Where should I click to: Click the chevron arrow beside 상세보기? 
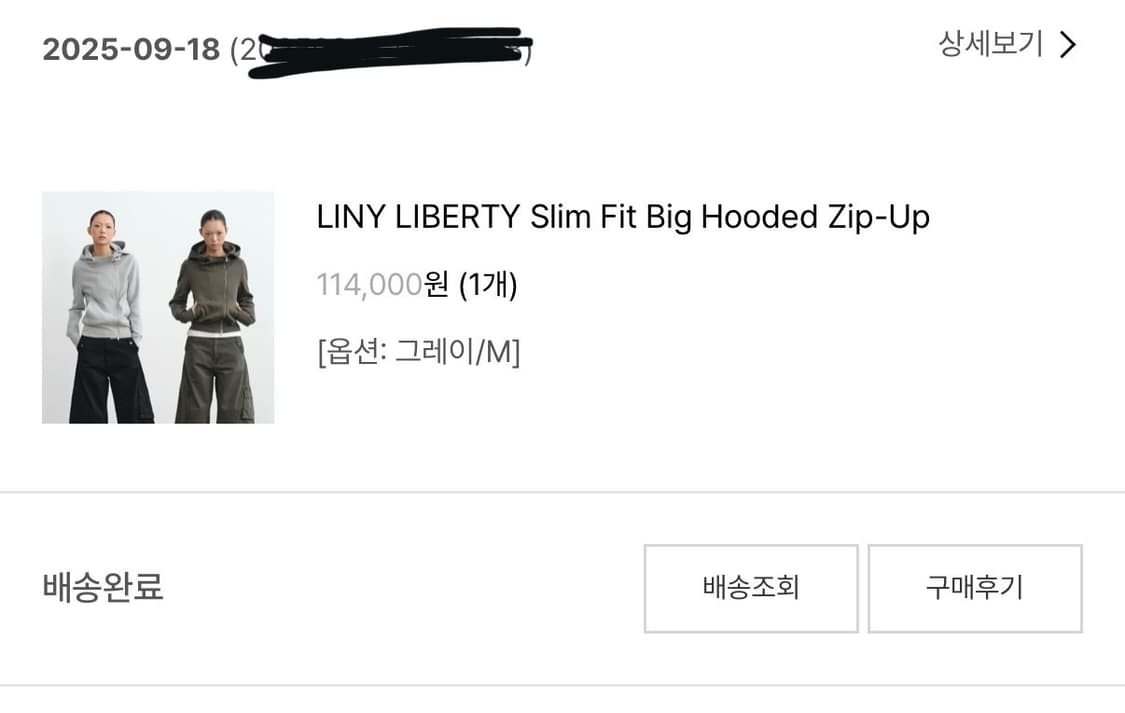tap(1068, 45)
